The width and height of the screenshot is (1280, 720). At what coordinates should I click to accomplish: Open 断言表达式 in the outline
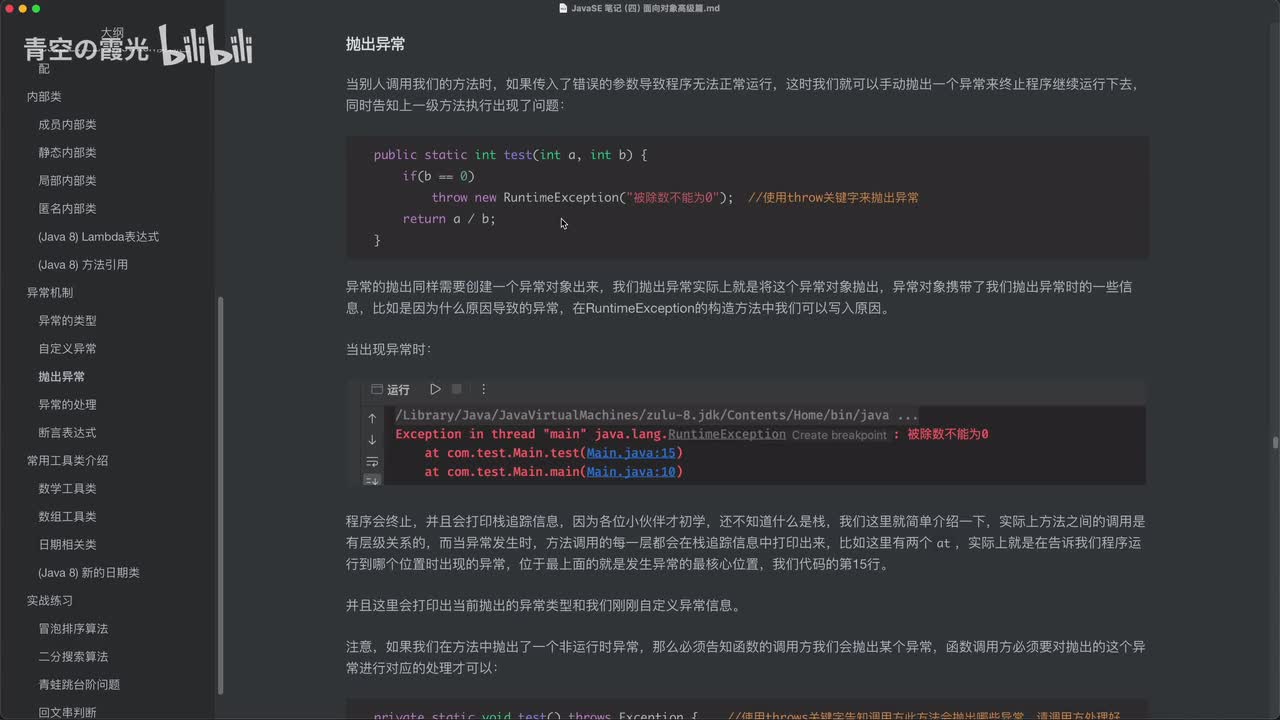pyautogui.click(x=67, y=433)
